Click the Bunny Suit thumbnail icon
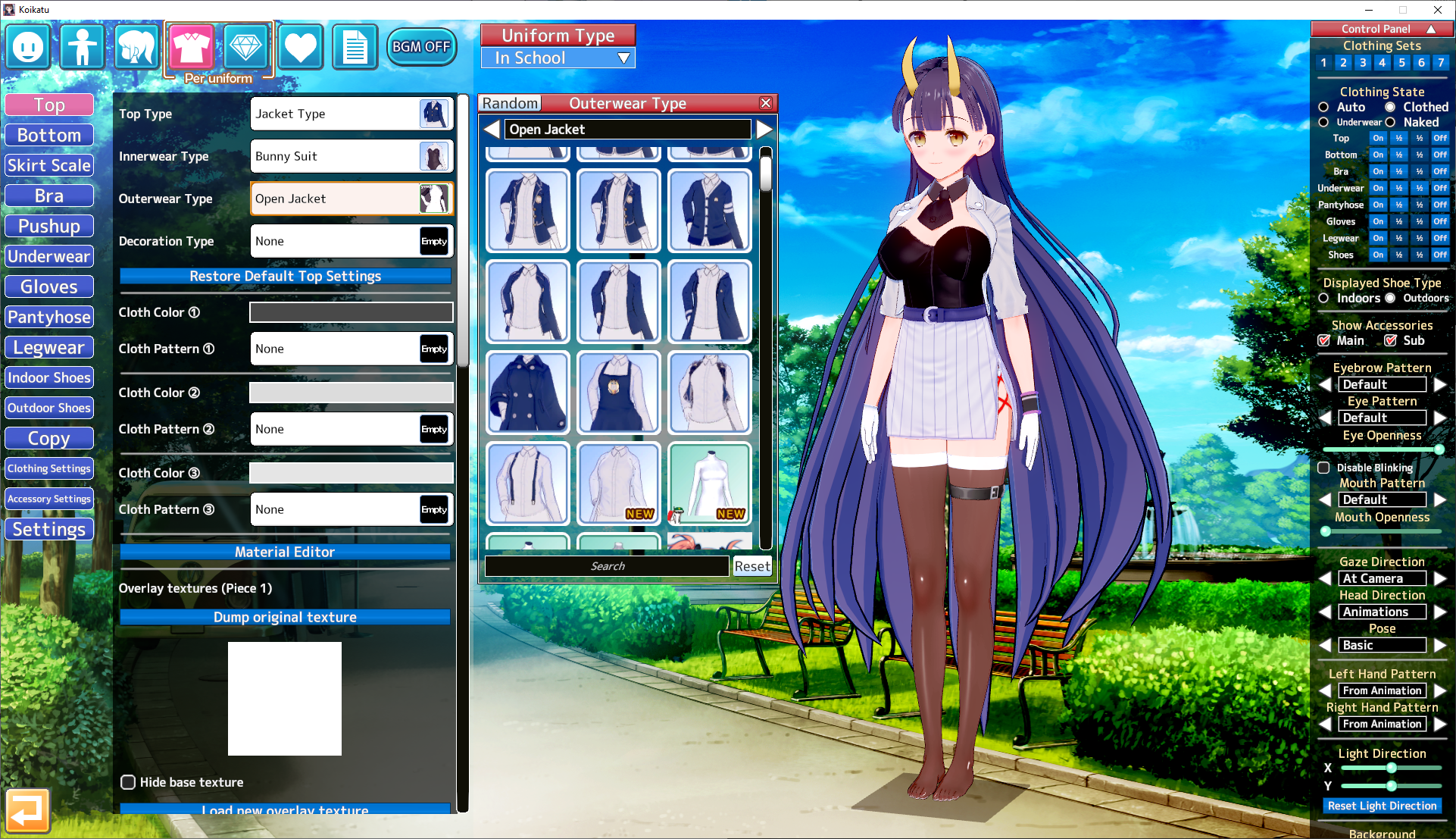 (x=434, y=156)
